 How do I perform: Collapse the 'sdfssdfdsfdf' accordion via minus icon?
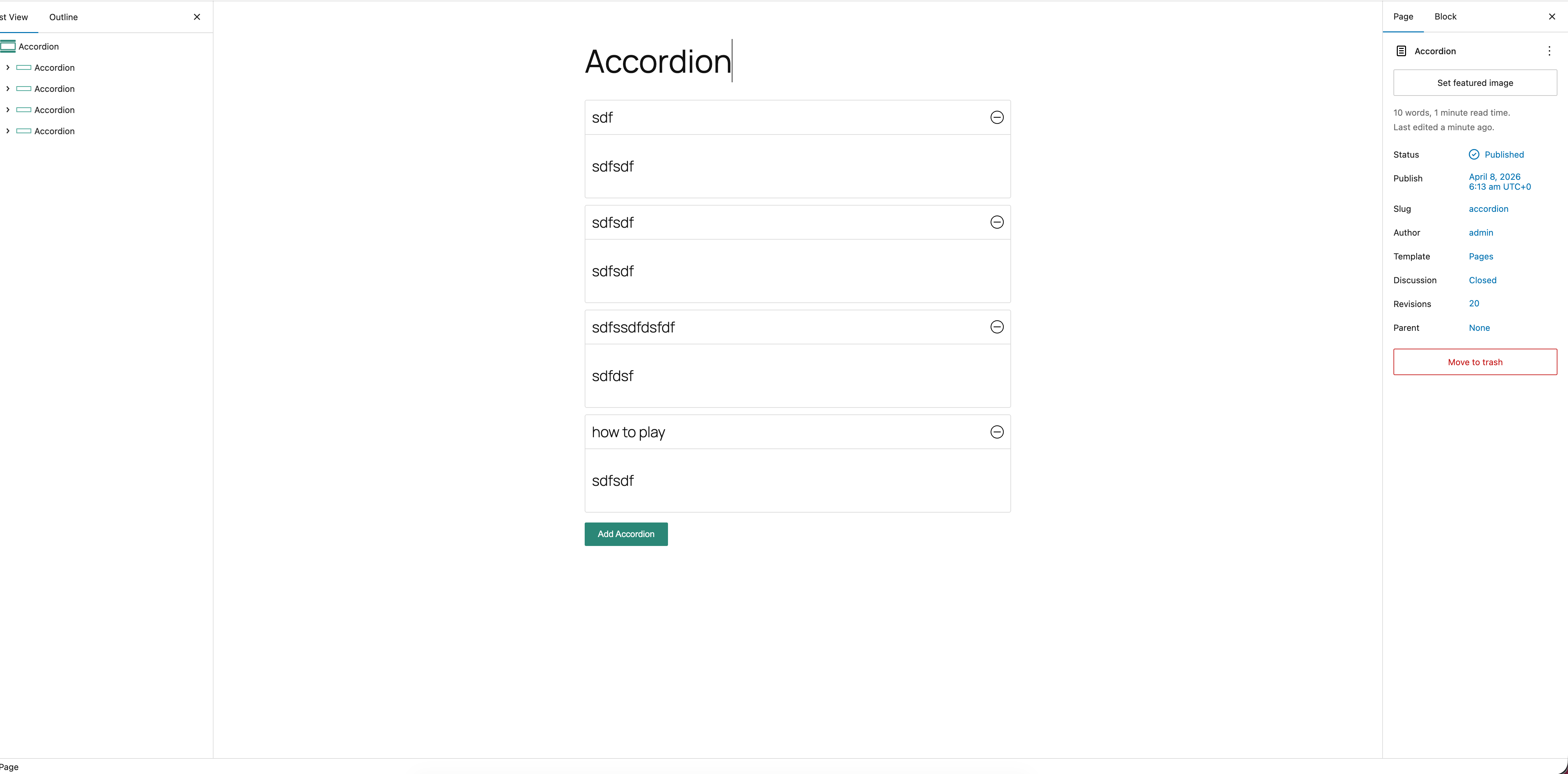tap(997, 327)
